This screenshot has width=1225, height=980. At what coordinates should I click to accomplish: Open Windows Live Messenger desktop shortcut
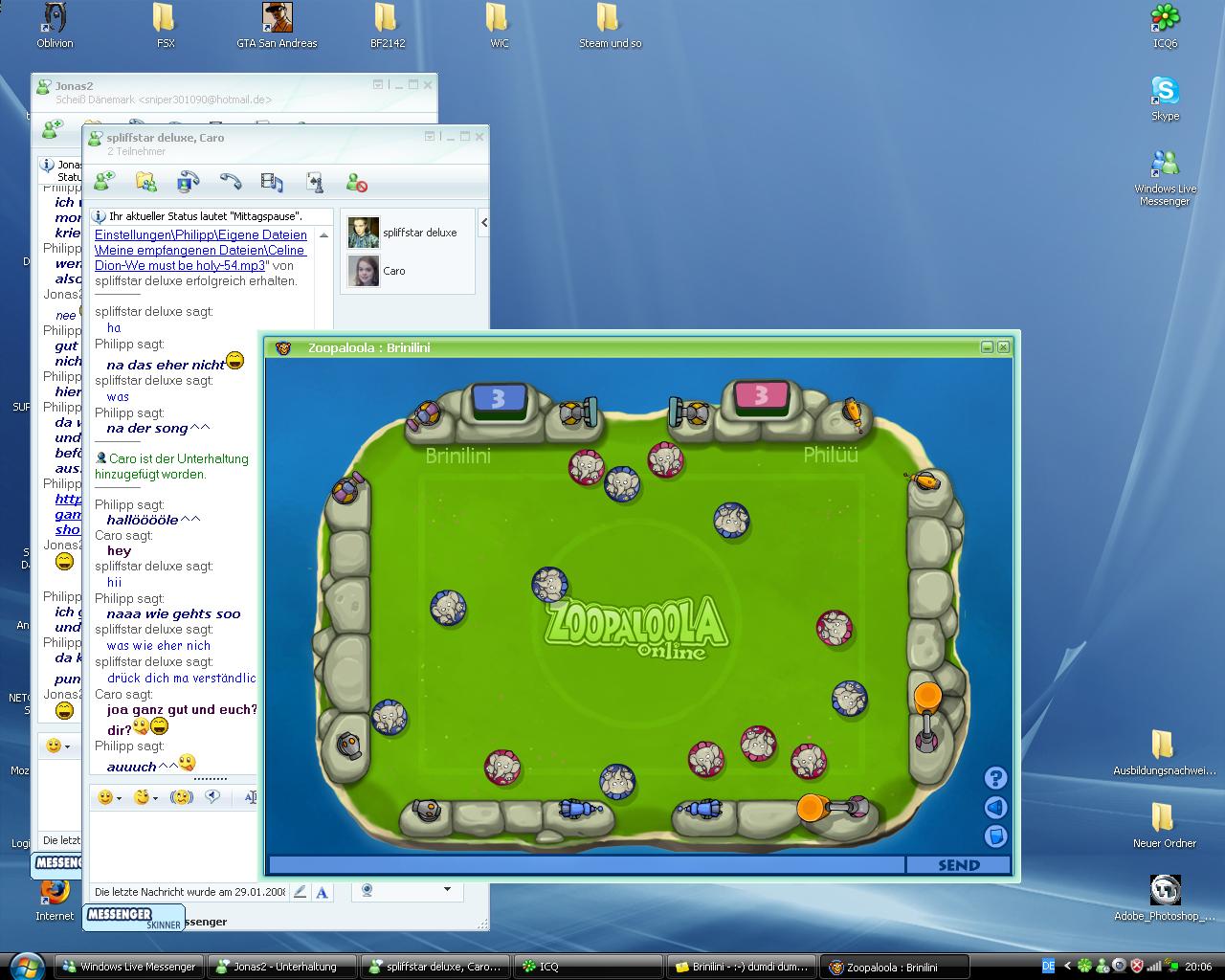1165,177
